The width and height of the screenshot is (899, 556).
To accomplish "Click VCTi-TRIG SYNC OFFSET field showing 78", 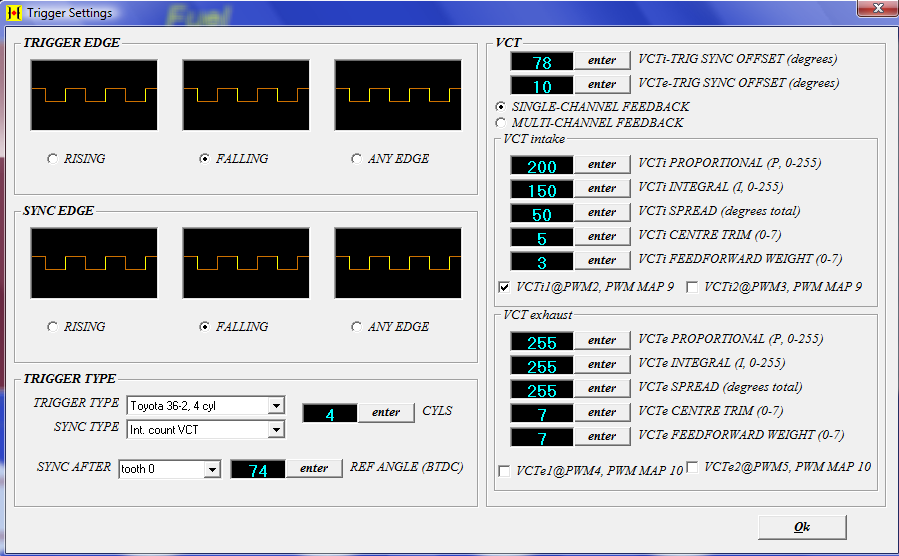I will click(542, 61).
